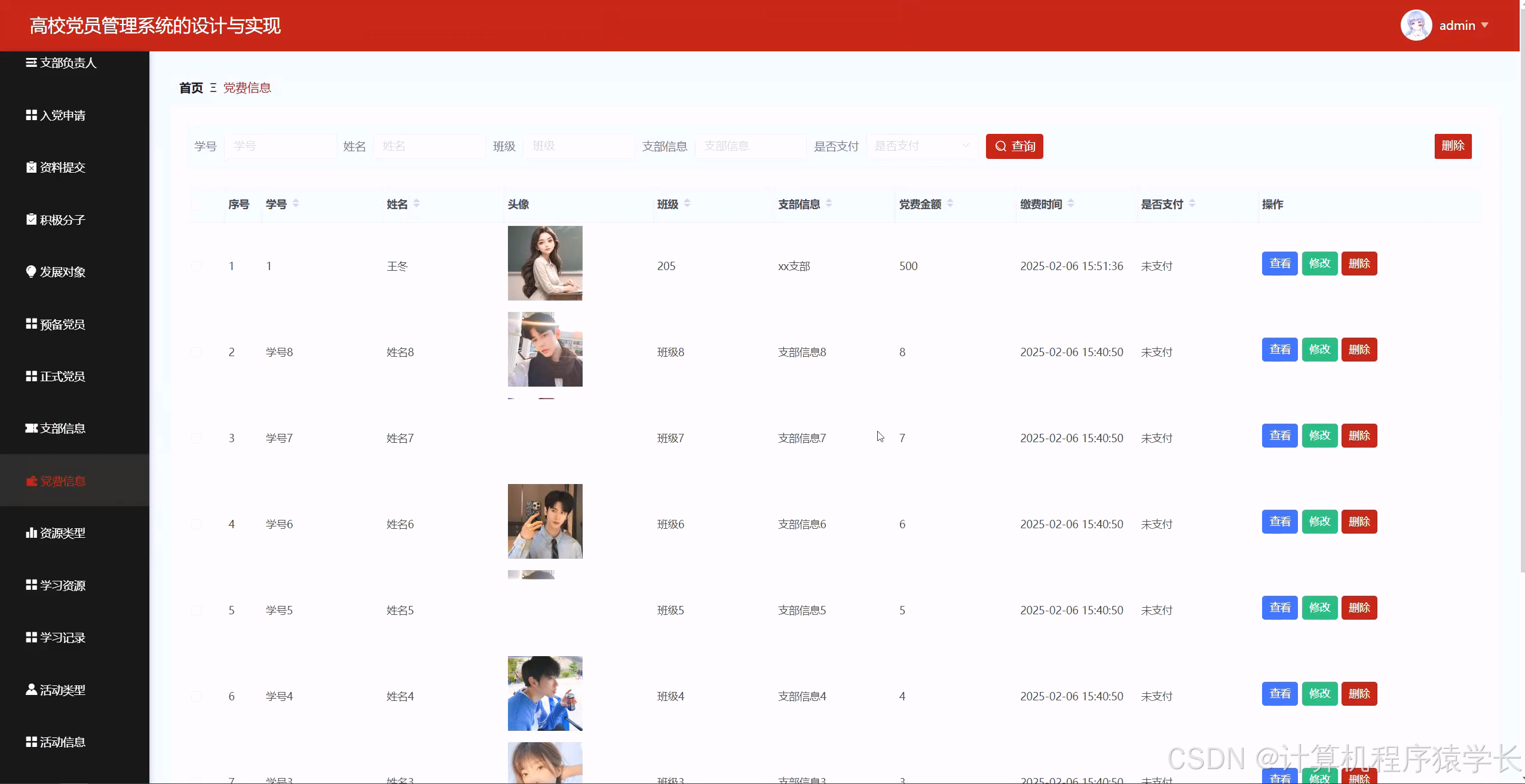Toggle the select-all checkbox in table header
1525x784 pixels.
pyautogui.click(x=197, y=204)
